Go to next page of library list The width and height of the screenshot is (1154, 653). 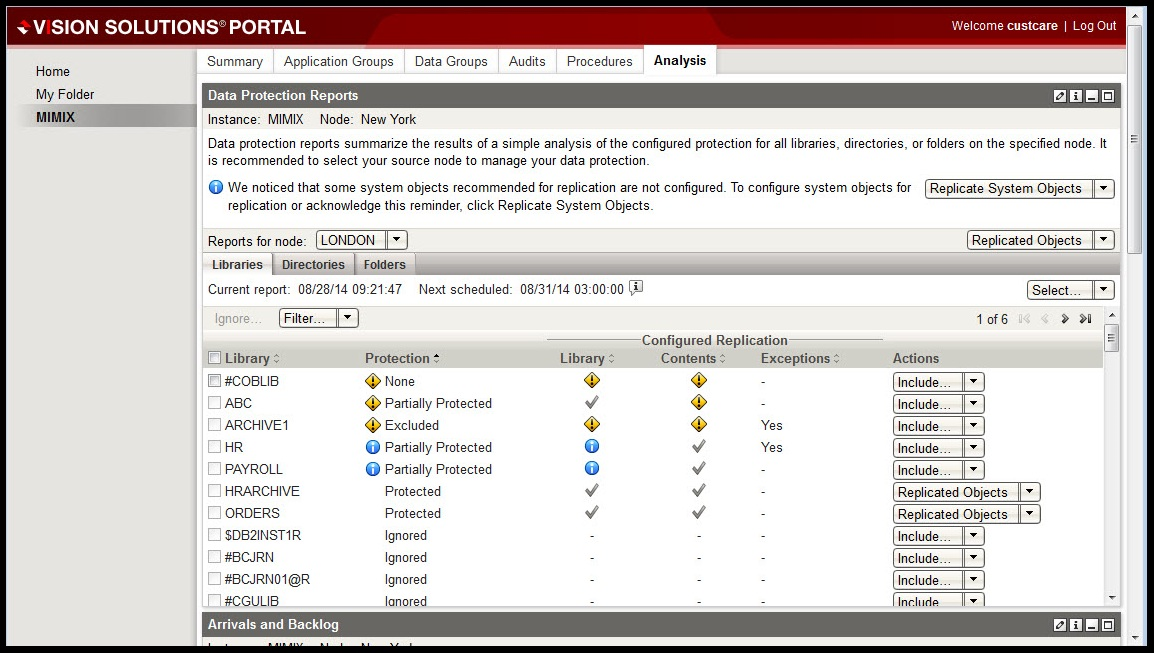click(1065, 319)
